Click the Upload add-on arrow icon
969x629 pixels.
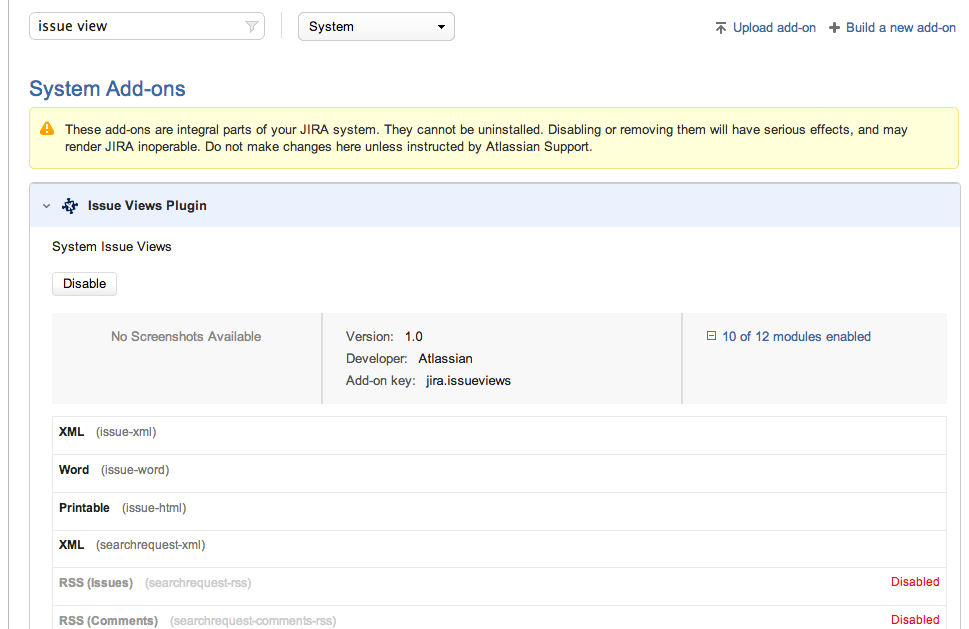pyautogui.click(x=720, y=28)
